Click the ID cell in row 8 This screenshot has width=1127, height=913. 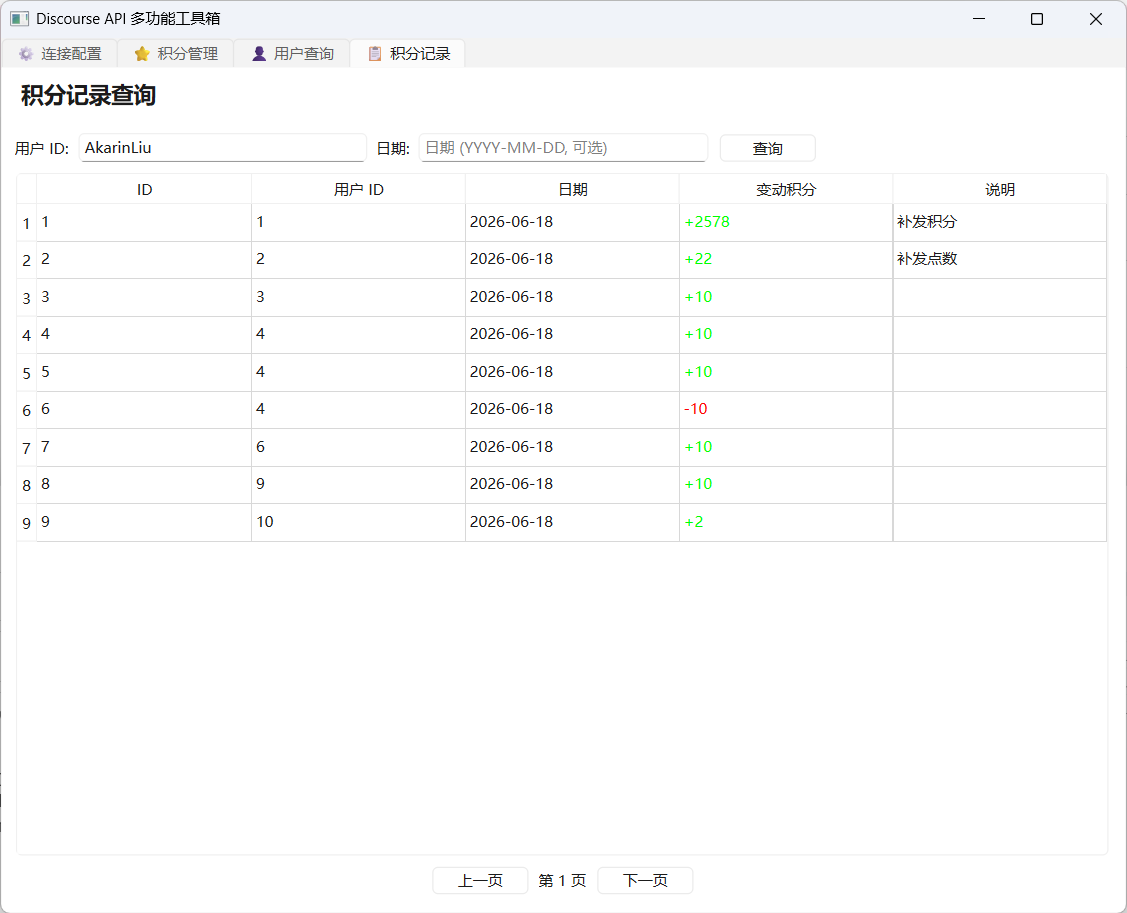144,485
